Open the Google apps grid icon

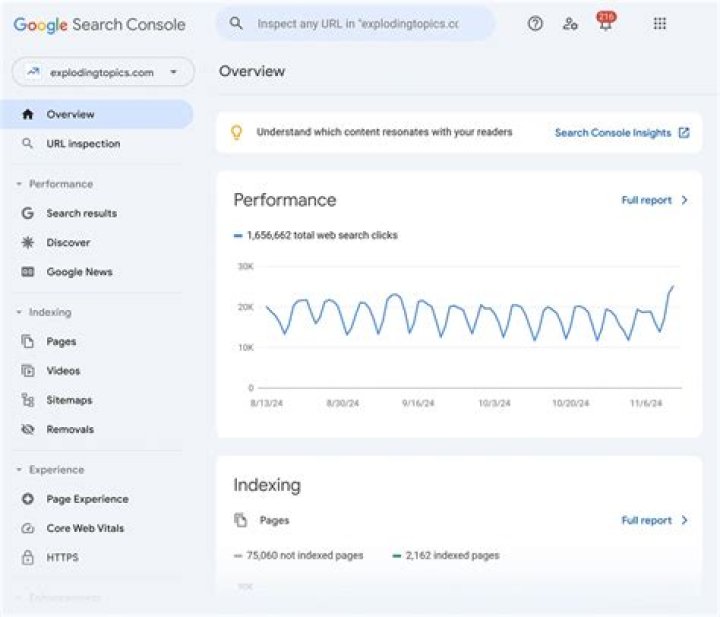(x=660, y=23)
